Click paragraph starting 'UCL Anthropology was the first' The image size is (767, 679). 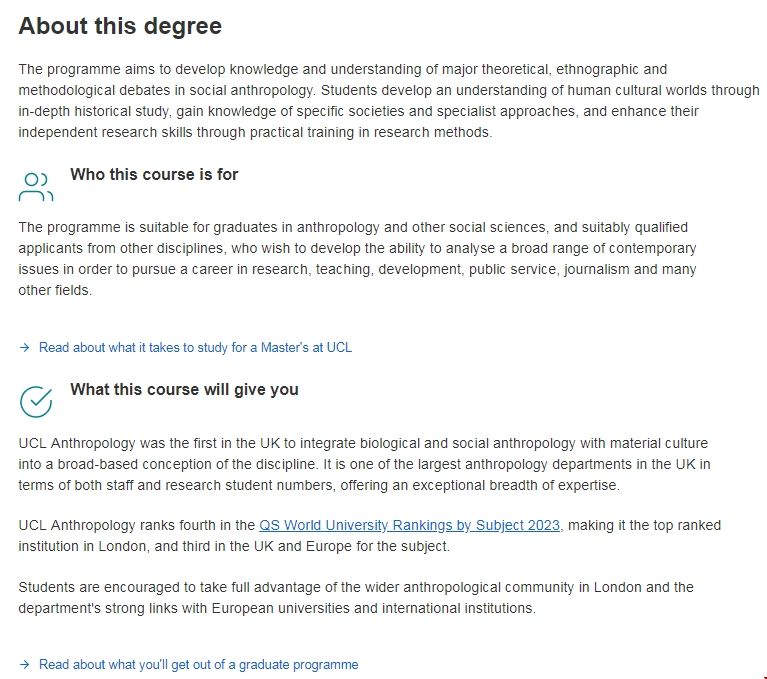pyautogui.click(x=364, y=464)
